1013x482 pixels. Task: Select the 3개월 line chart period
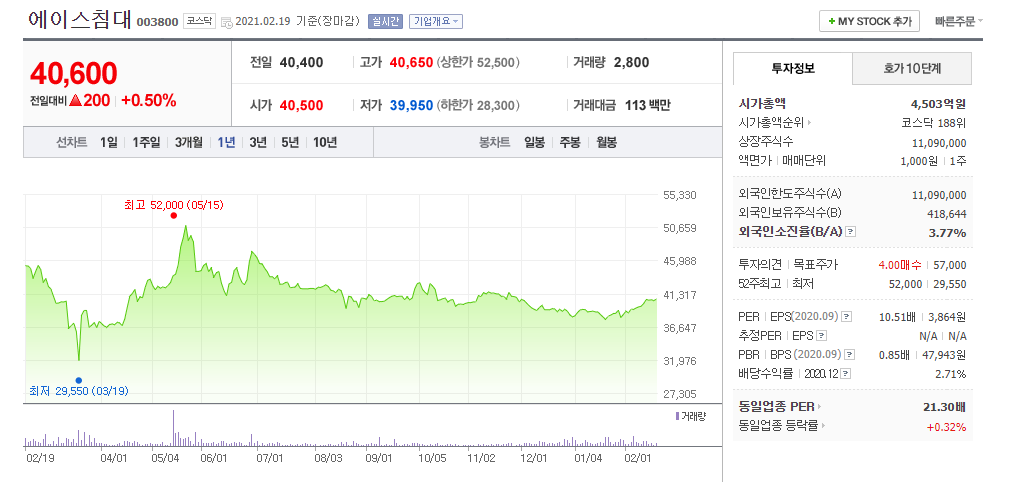click(x=189, y=142)
